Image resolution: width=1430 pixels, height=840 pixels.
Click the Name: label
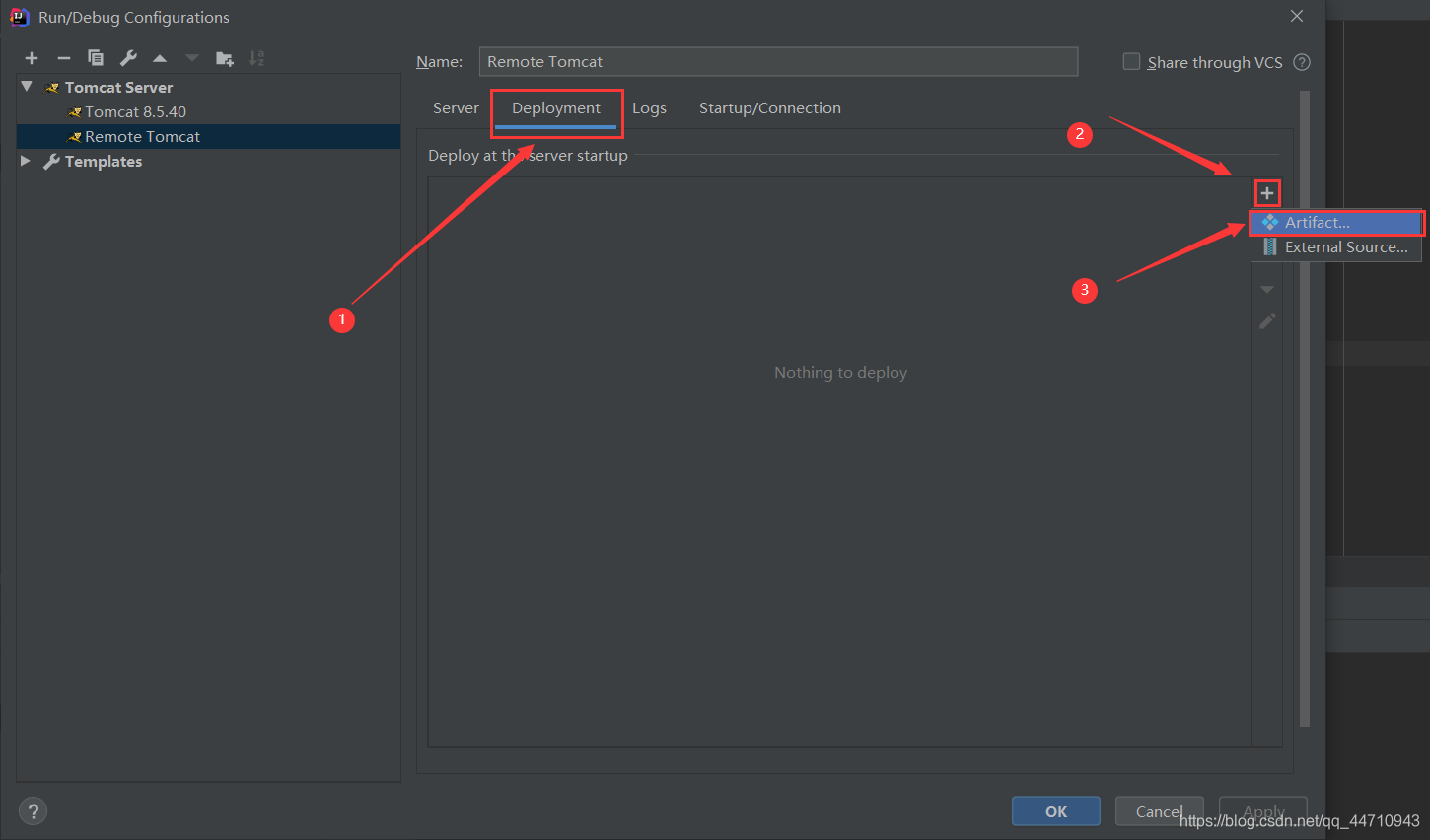(439, 61)
